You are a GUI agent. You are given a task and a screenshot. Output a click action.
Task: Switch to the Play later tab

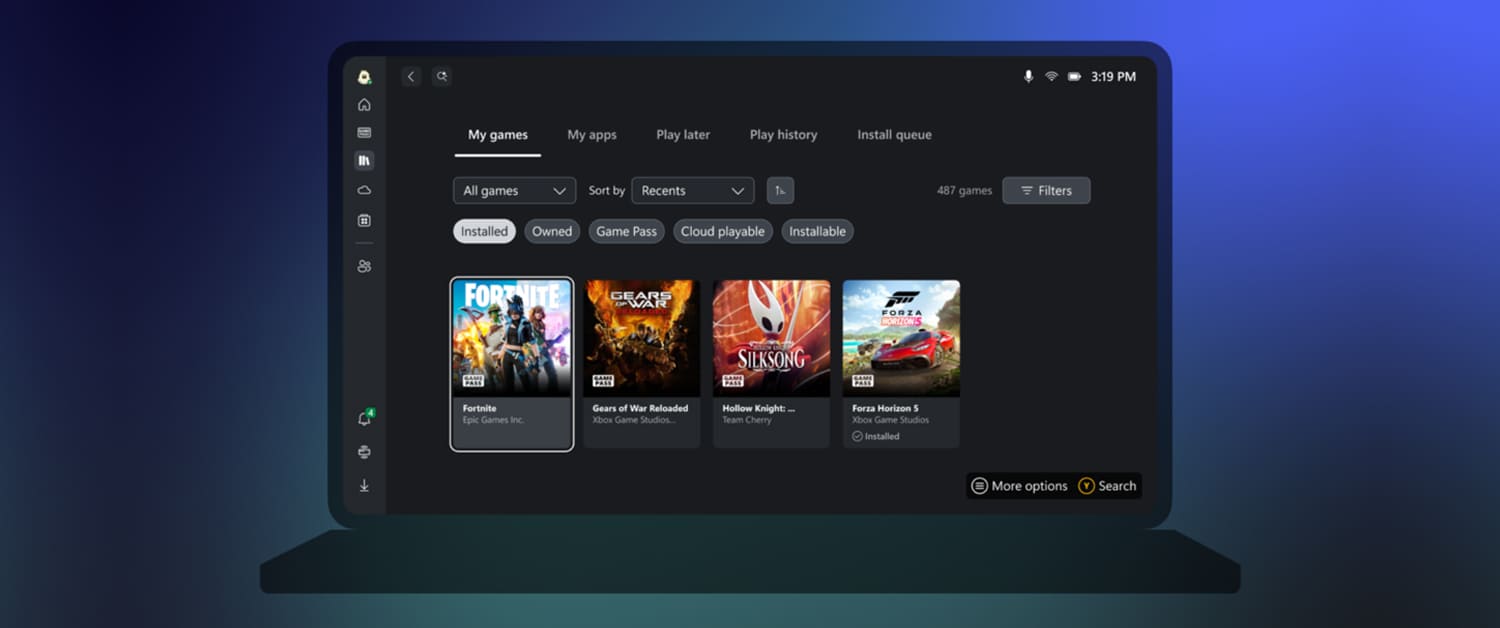(683, 135)
